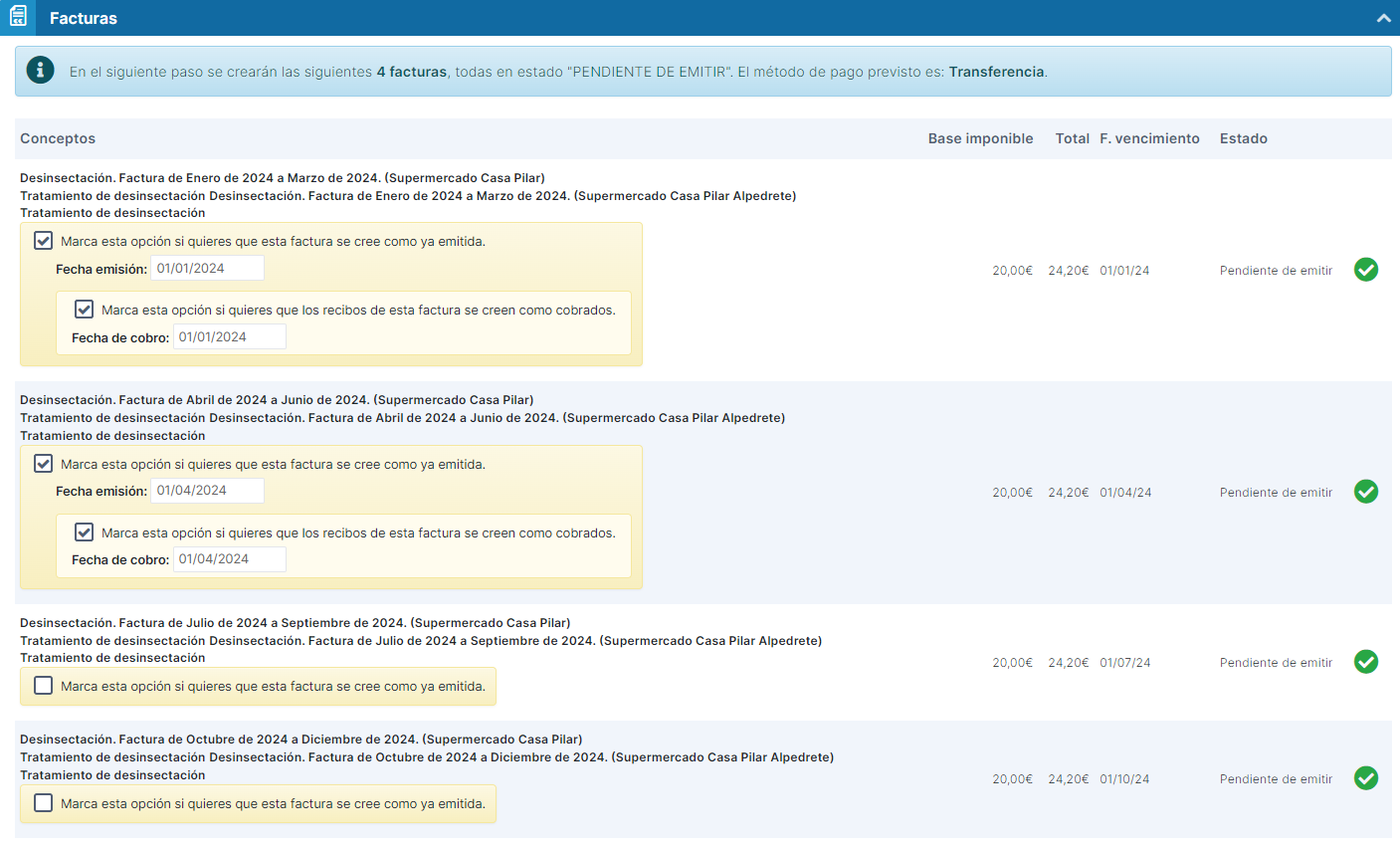Uncheck 'recibos cobrados' for Abril-Junio invoice
Screen dimensions: 1400x850
click(x=85, y=532)
